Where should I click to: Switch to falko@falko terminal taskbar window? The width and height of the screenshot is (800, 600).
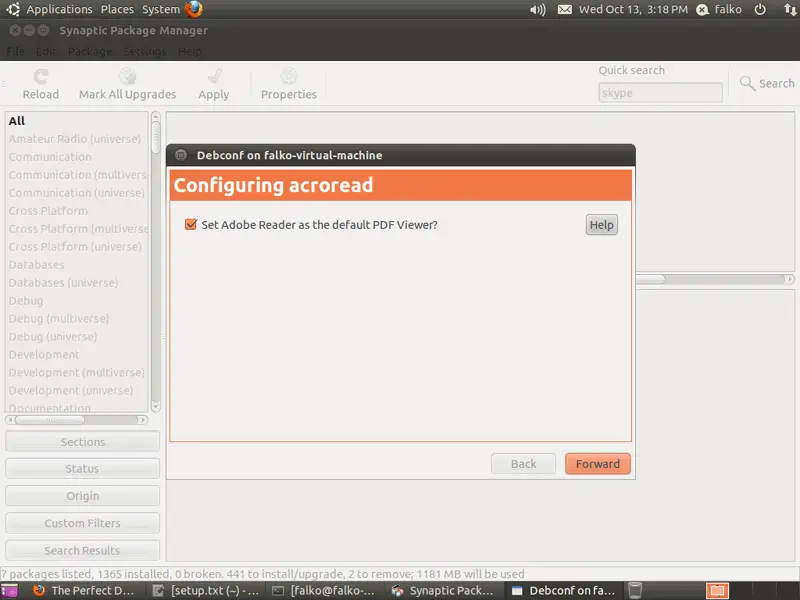[x=323, y=591]
